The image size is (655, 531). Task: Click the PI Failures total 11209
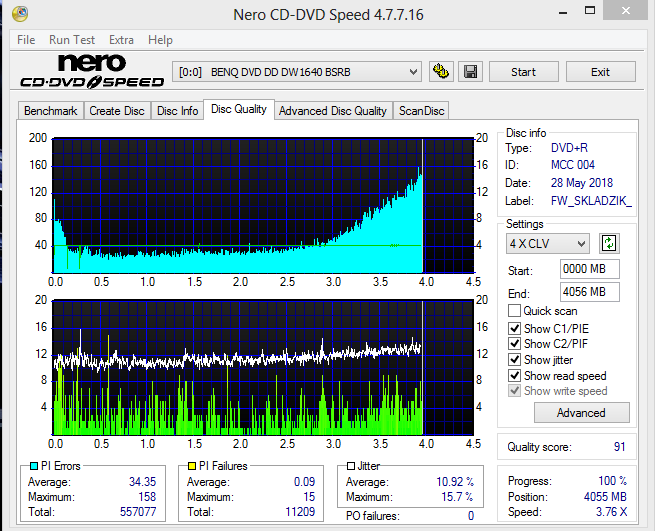pyautogui.click(x=300, y=512)
